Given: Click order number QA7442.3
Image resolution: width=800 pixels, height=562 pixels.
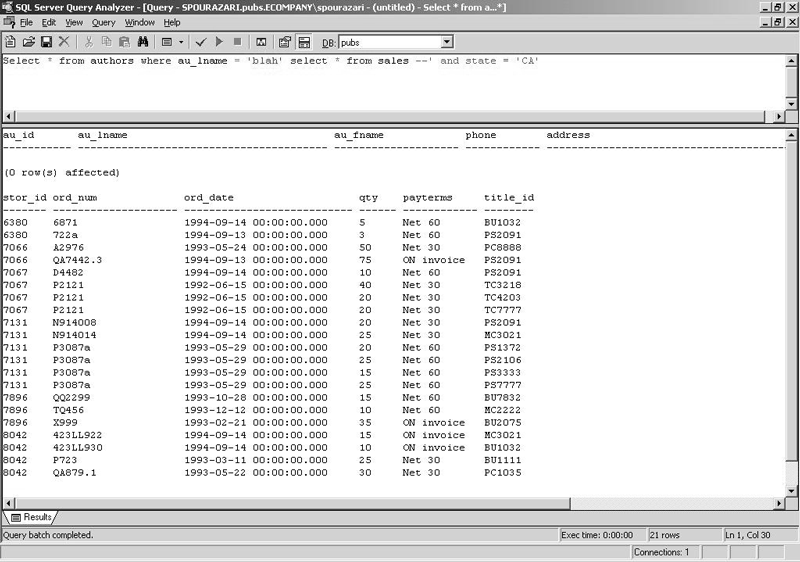Looking at the screenshot, I should [x=78, y=260].
